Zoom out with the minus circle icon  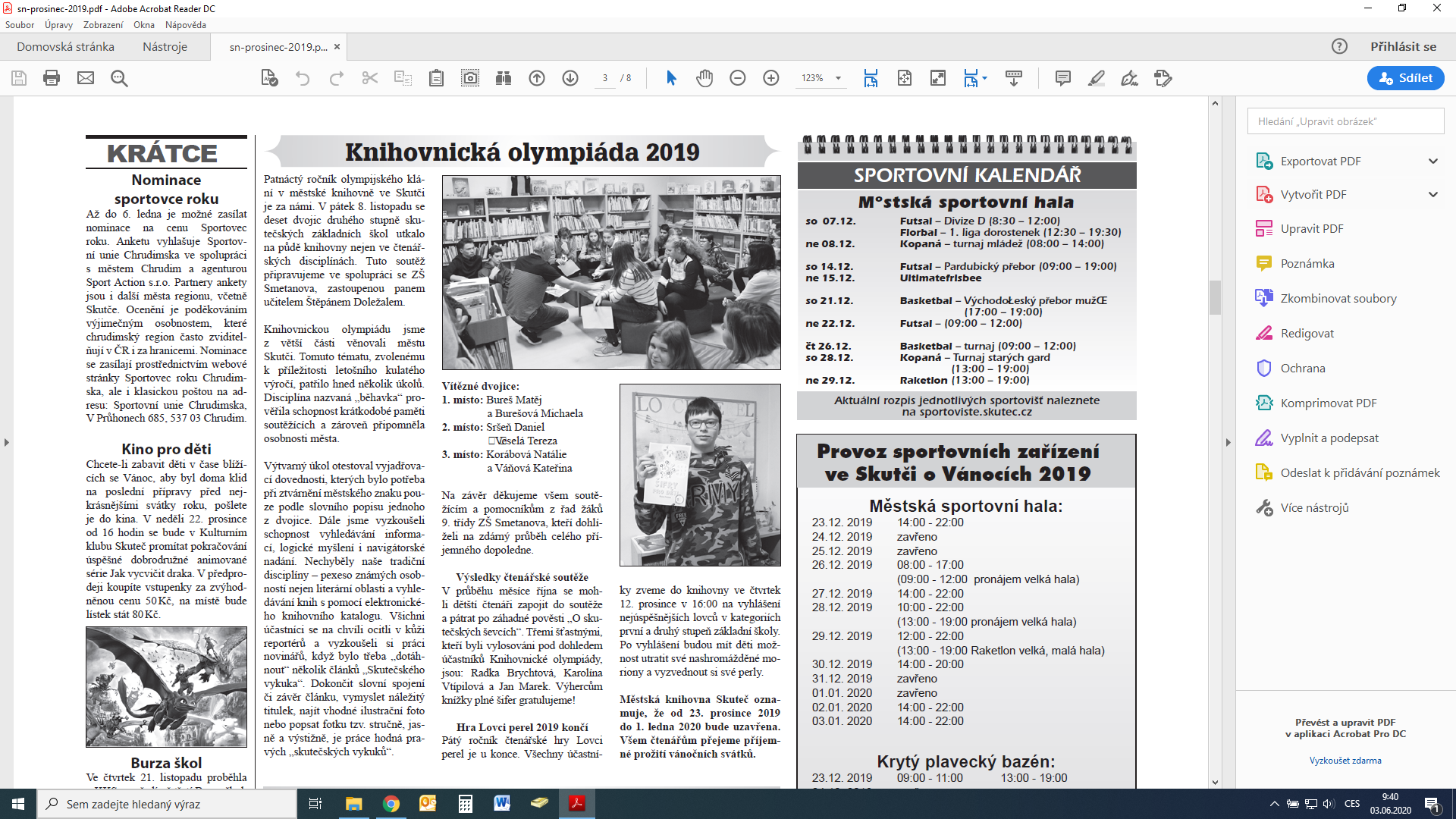738,78
